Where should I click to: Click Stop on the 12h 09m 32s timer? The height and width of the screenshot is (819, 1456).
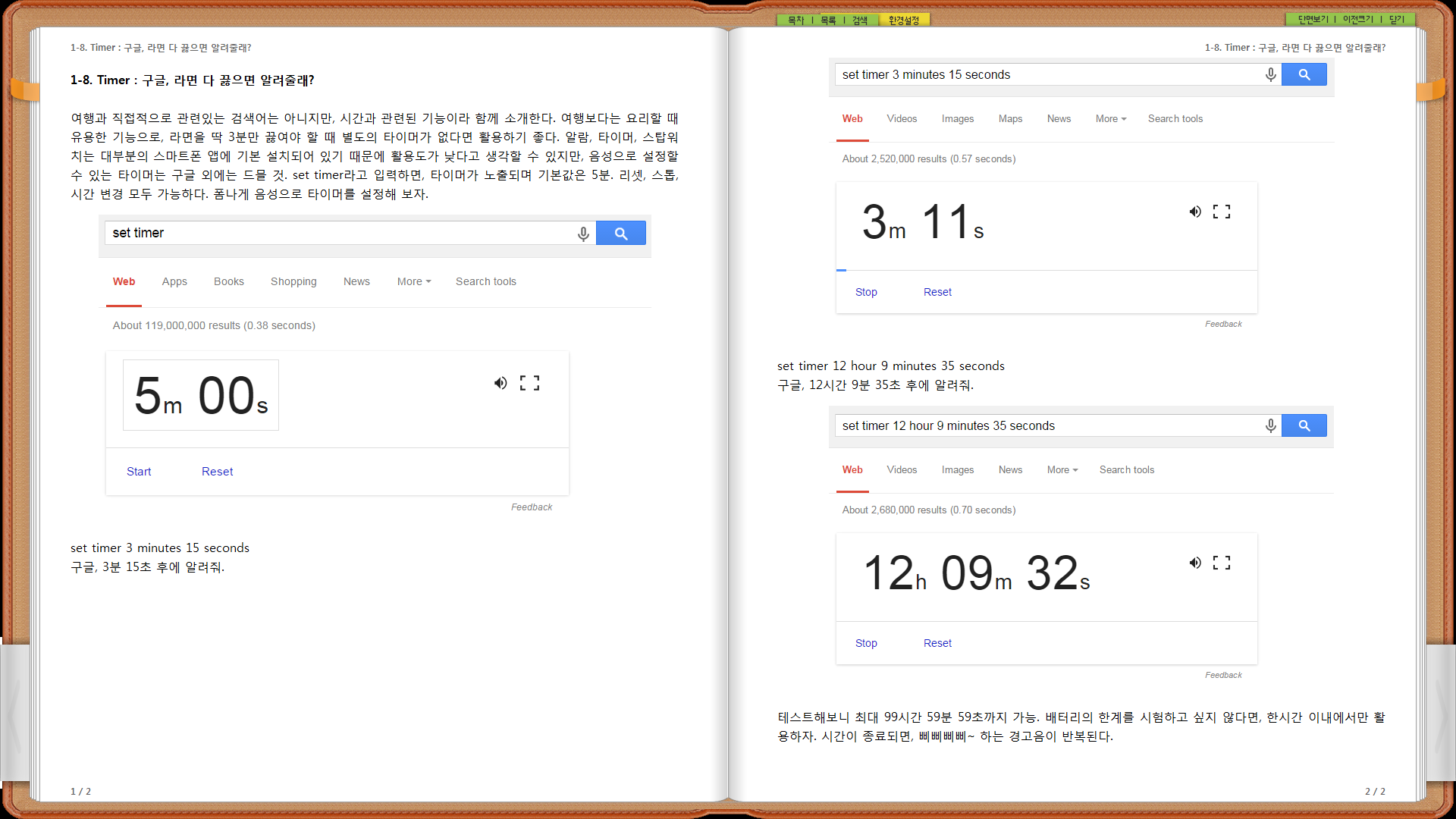(x=866, y=643)
